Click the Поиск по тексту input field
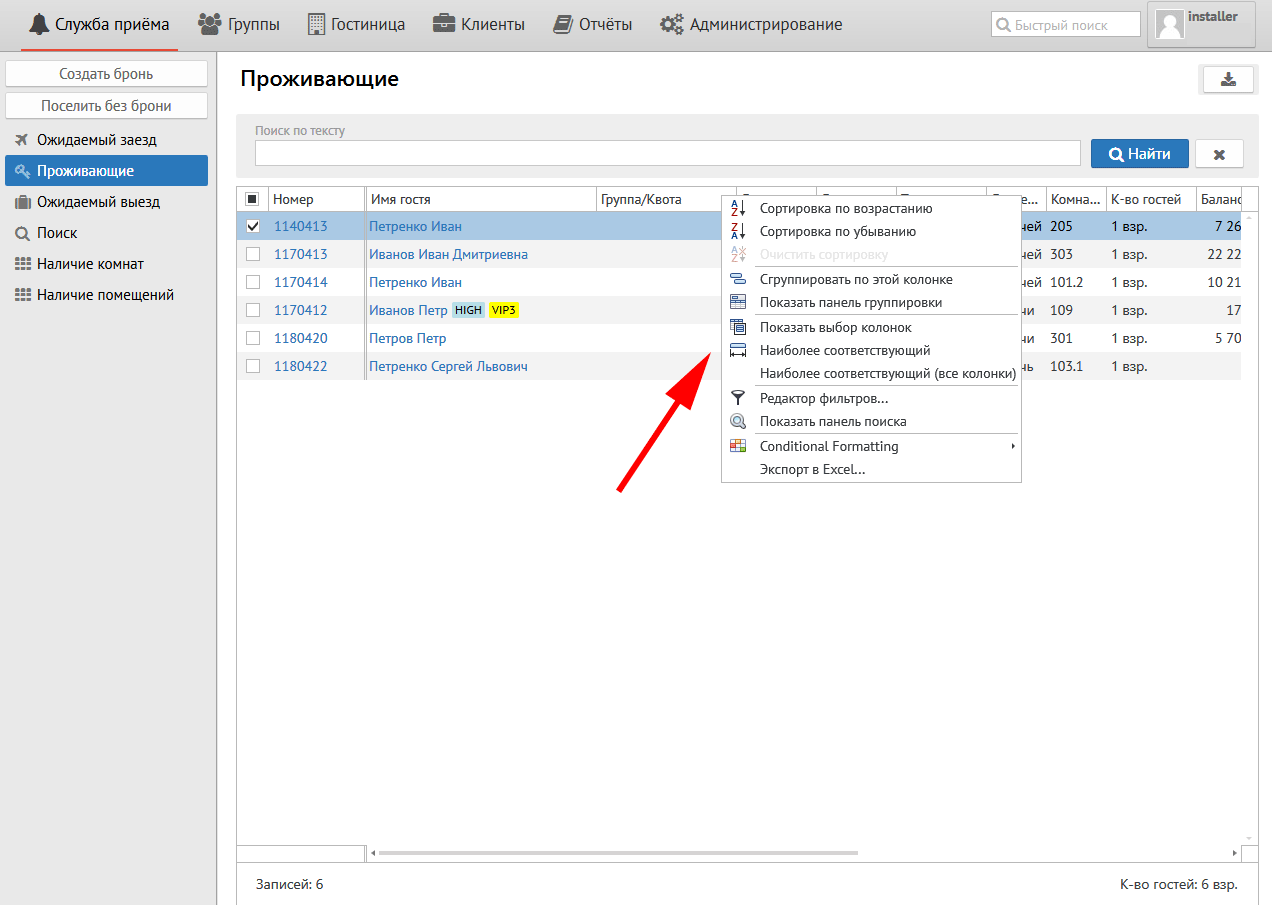The image size is (1272, 905). pos(667,153)
